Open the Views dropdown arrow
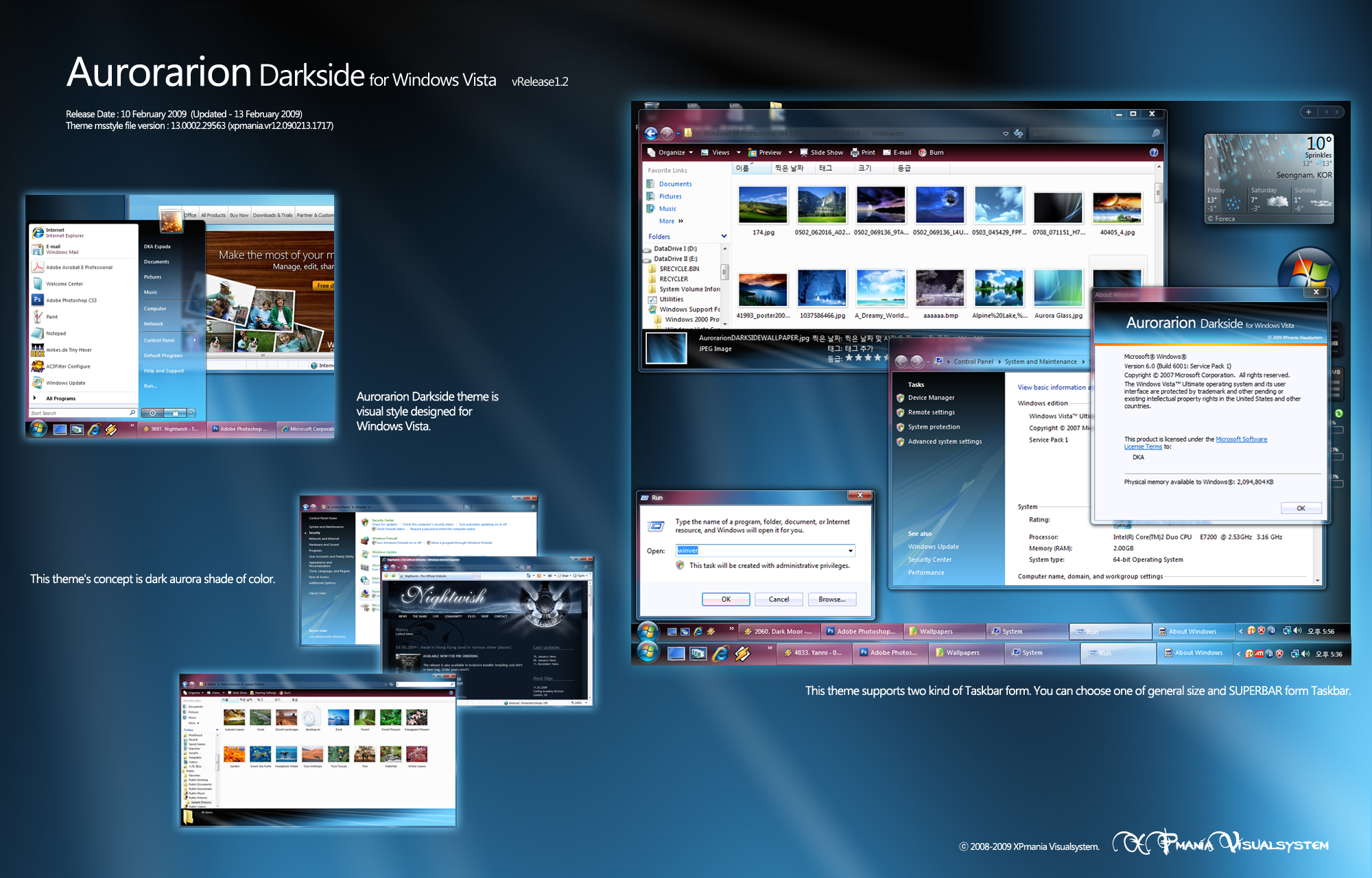 739,152
